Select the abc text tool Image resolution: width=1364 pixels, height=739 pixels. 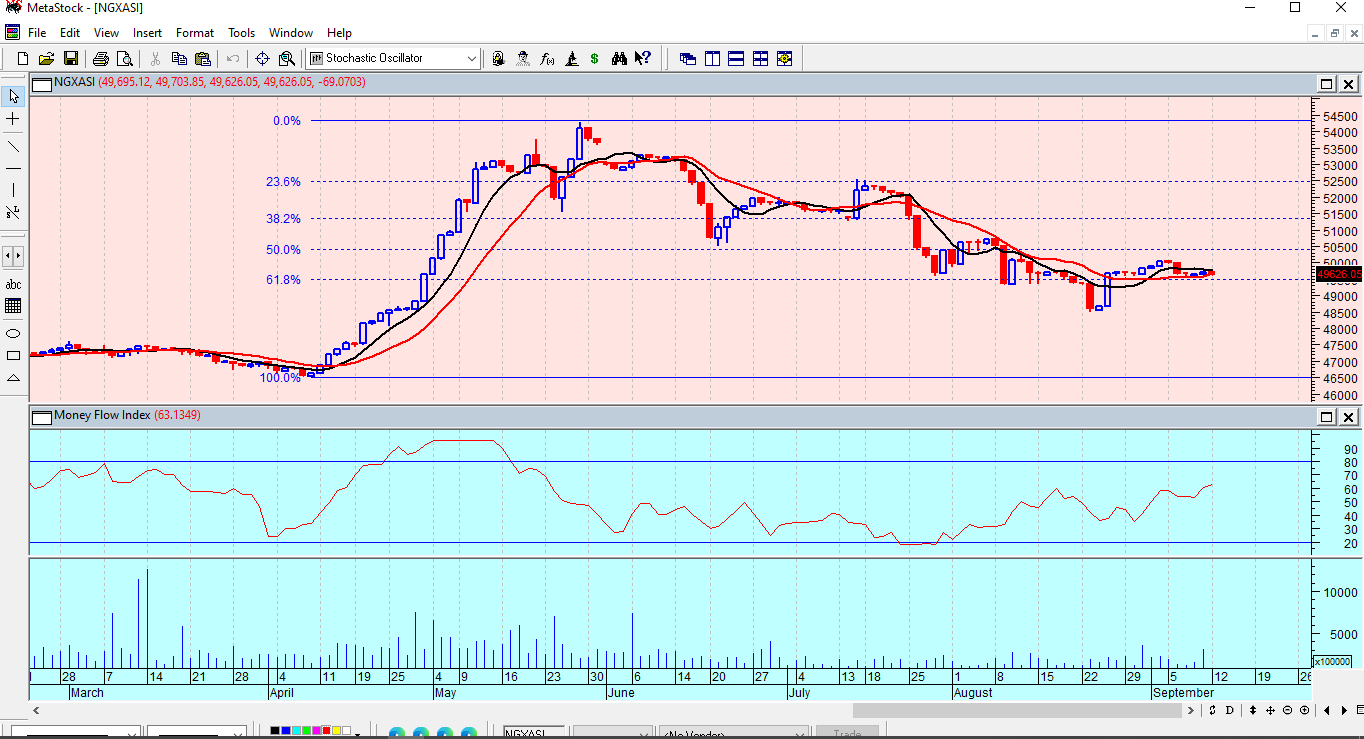click(13, 284)
